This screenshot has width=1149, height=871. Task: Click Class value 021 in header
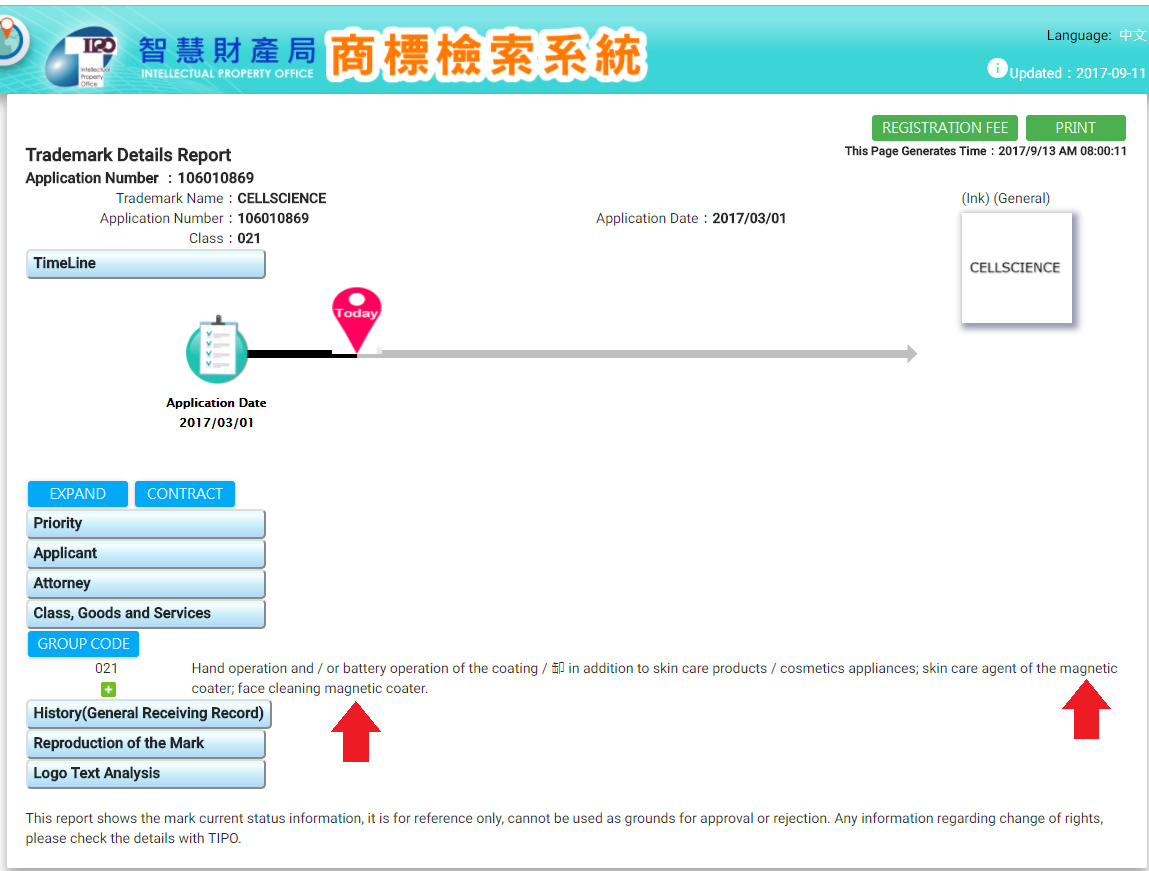[248, 238]
